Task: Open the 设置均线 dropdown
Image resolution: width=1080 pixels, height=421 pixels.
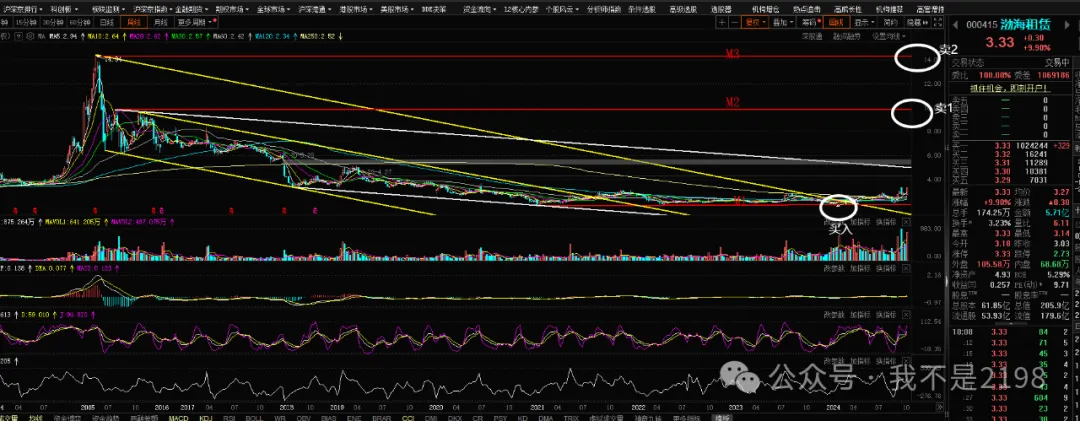Action: pyautogui.click(x=889, y=37)
